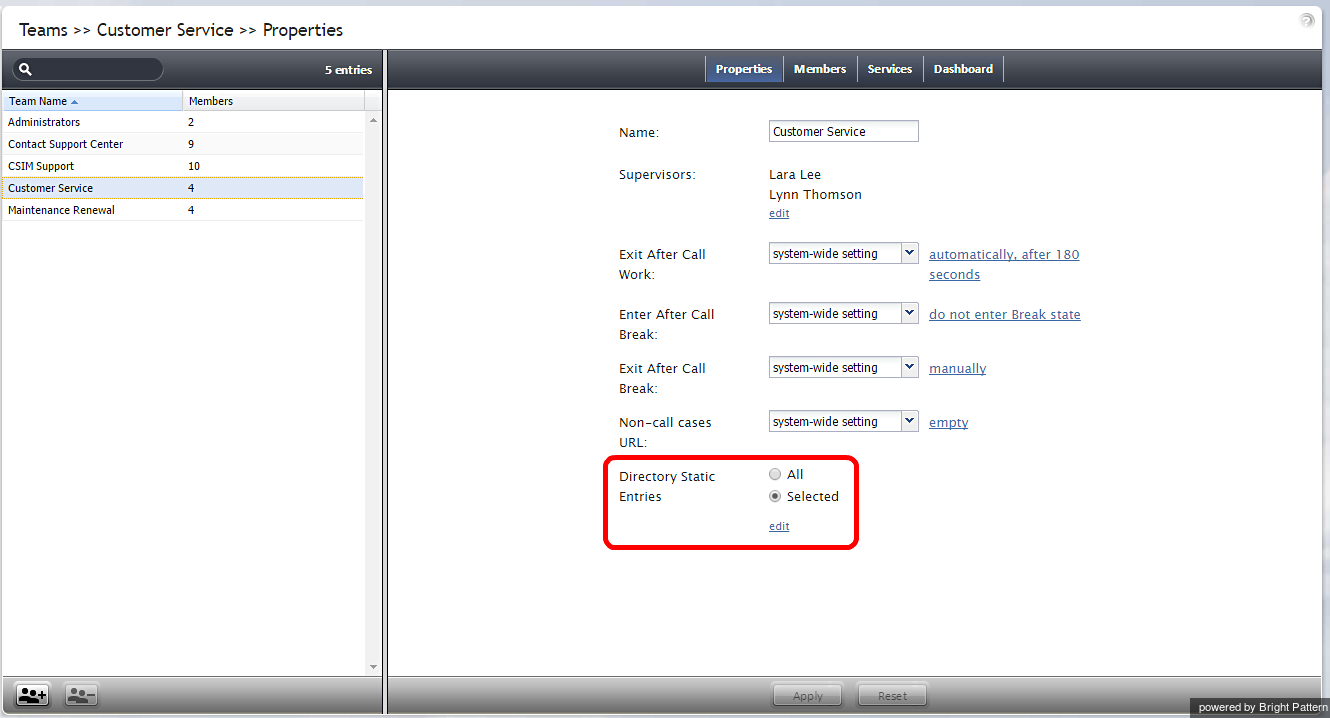The image size is (1330, 718).
Task: Click members count 9 for Contact Support Center
Action: 191,144
